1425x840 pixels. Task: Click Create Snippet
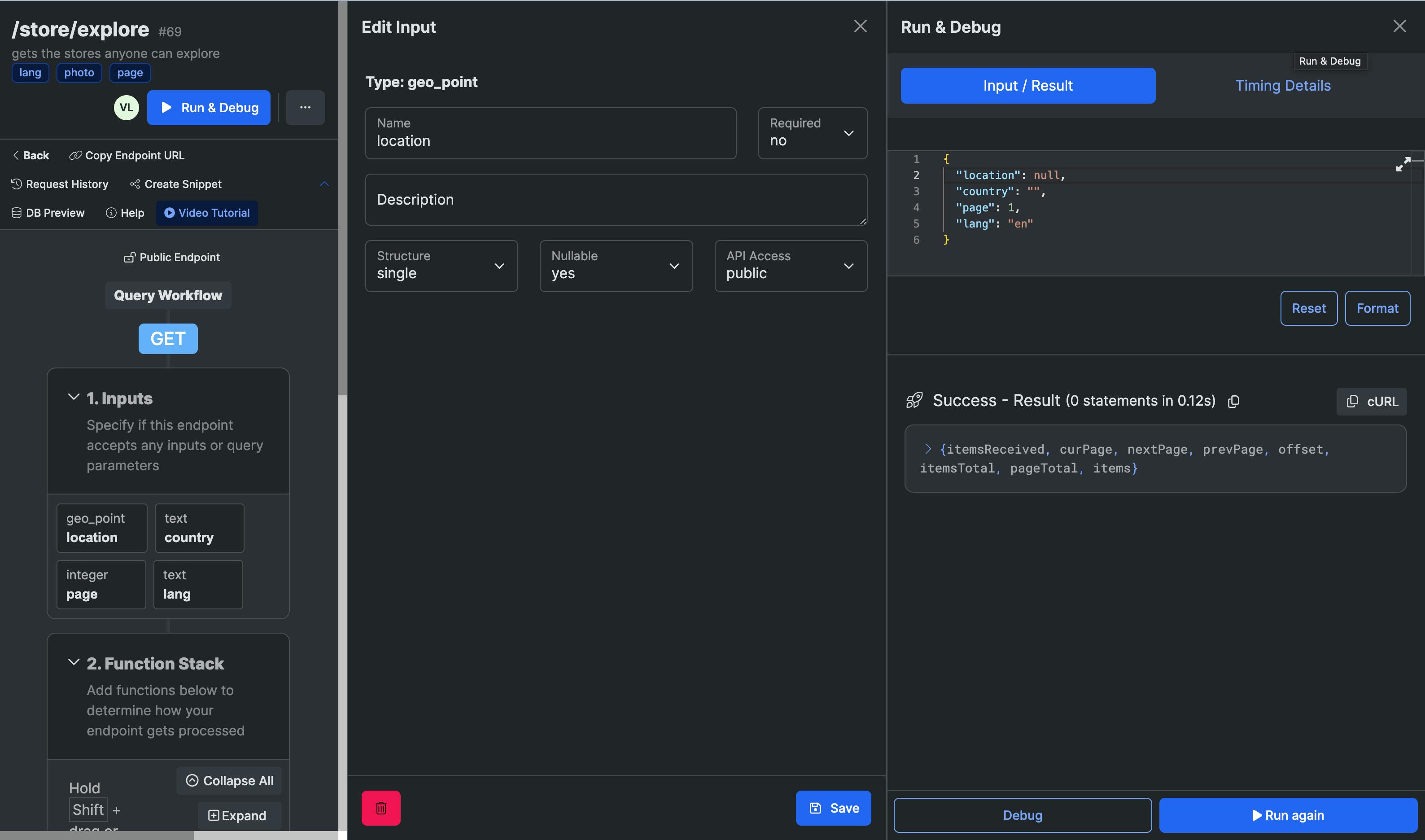(x=175, y=184)
